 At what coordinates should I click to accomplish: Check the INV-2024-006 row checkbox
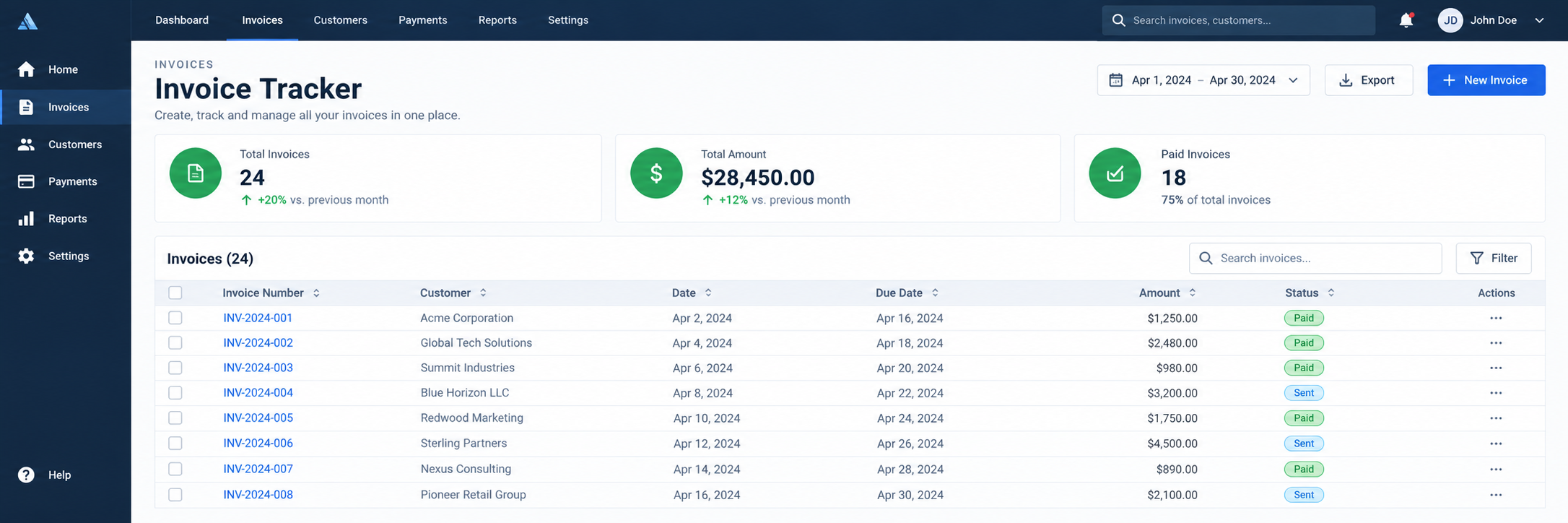(175, 443)
